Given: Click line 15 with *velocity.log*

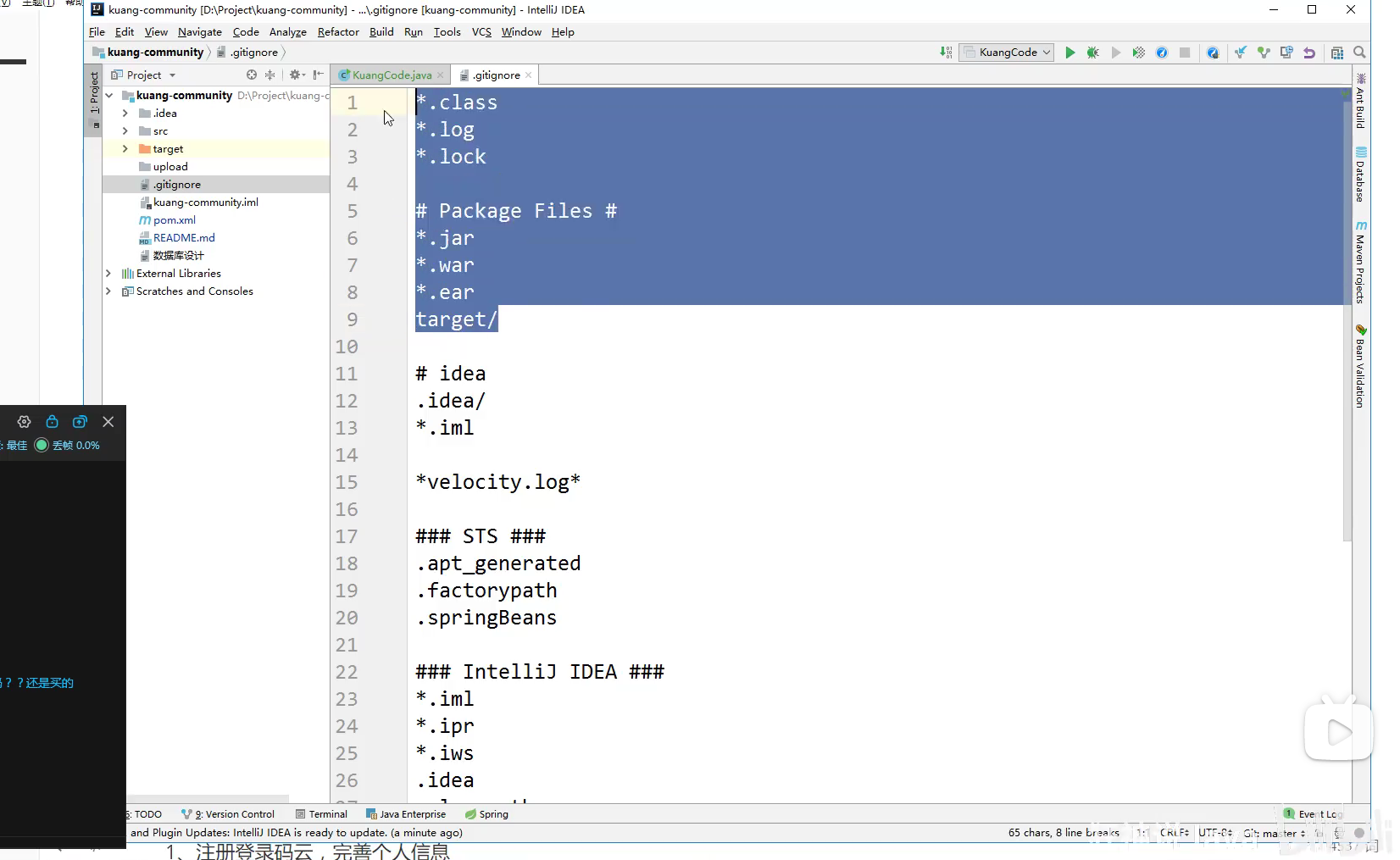Looking at the screenshot, I should [497, 482].
